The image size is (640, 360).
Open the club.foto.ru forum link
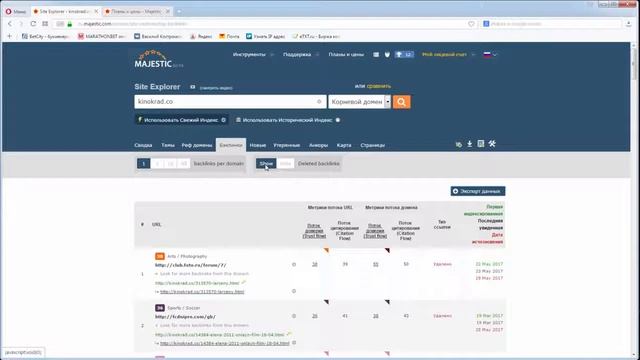[190, 265]
